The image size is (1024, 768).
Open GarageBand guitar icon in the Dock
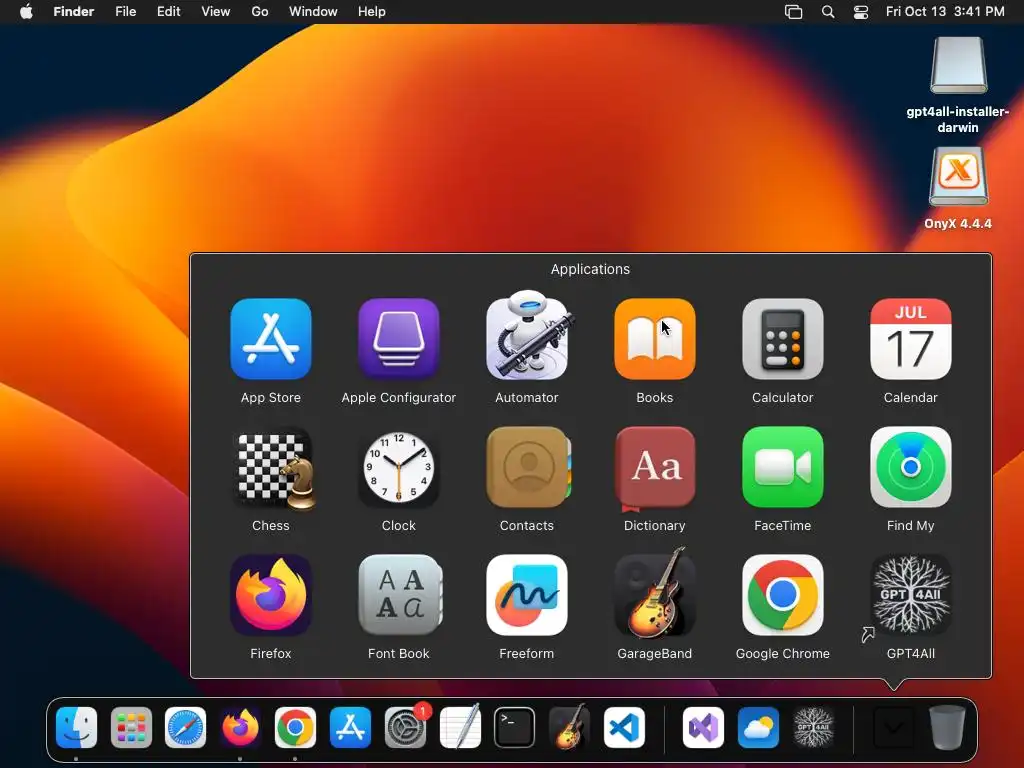(569, 727)
